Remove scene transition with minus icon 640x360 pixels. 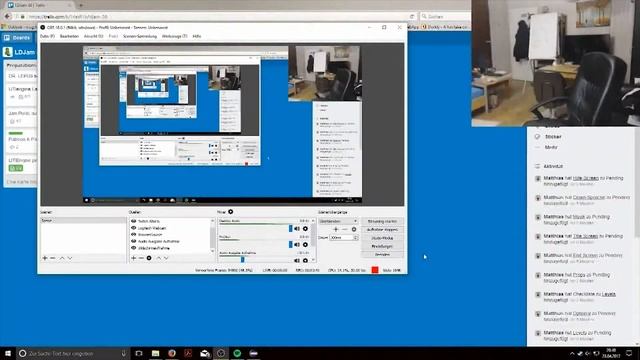pos(345,229)
